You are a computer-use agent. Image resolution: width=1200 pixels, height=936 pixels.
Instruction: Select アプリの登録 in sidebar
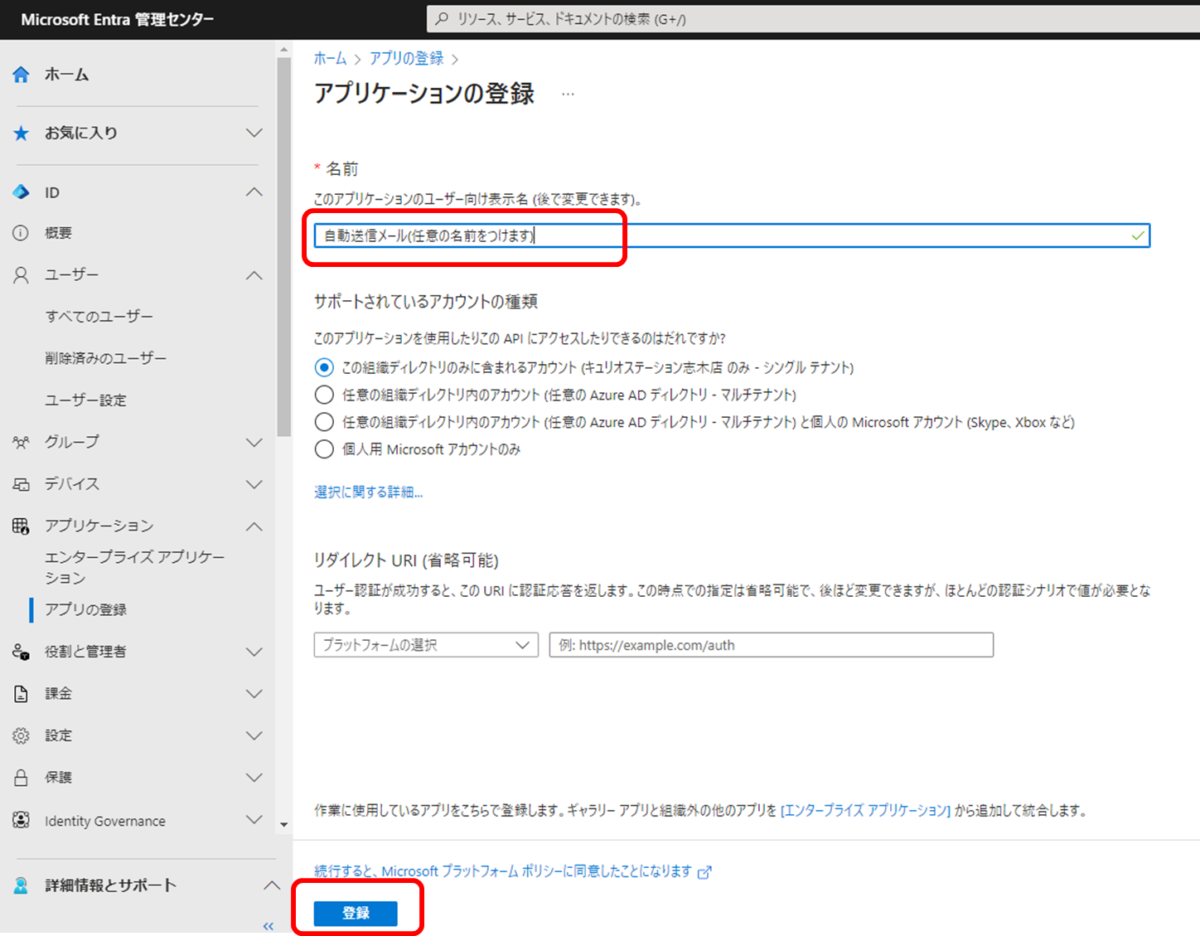[x=86, y=610]
